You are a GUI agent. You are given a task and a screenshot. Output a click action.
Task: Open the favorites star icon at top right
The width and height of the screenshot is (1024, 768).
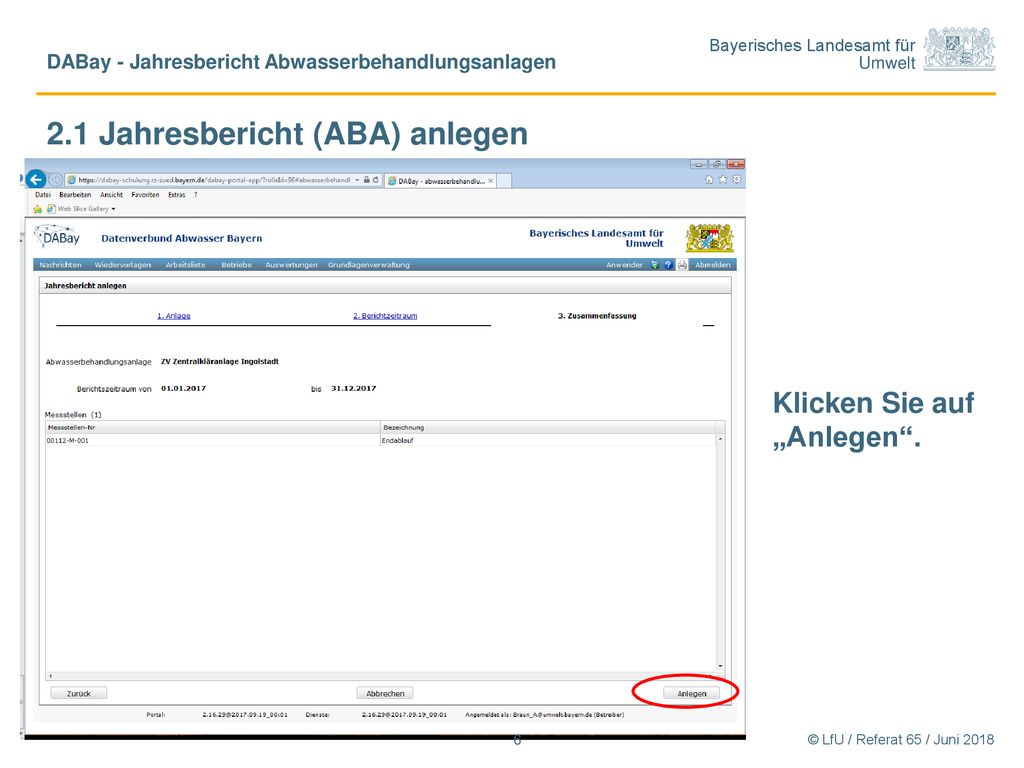[723, 180]
